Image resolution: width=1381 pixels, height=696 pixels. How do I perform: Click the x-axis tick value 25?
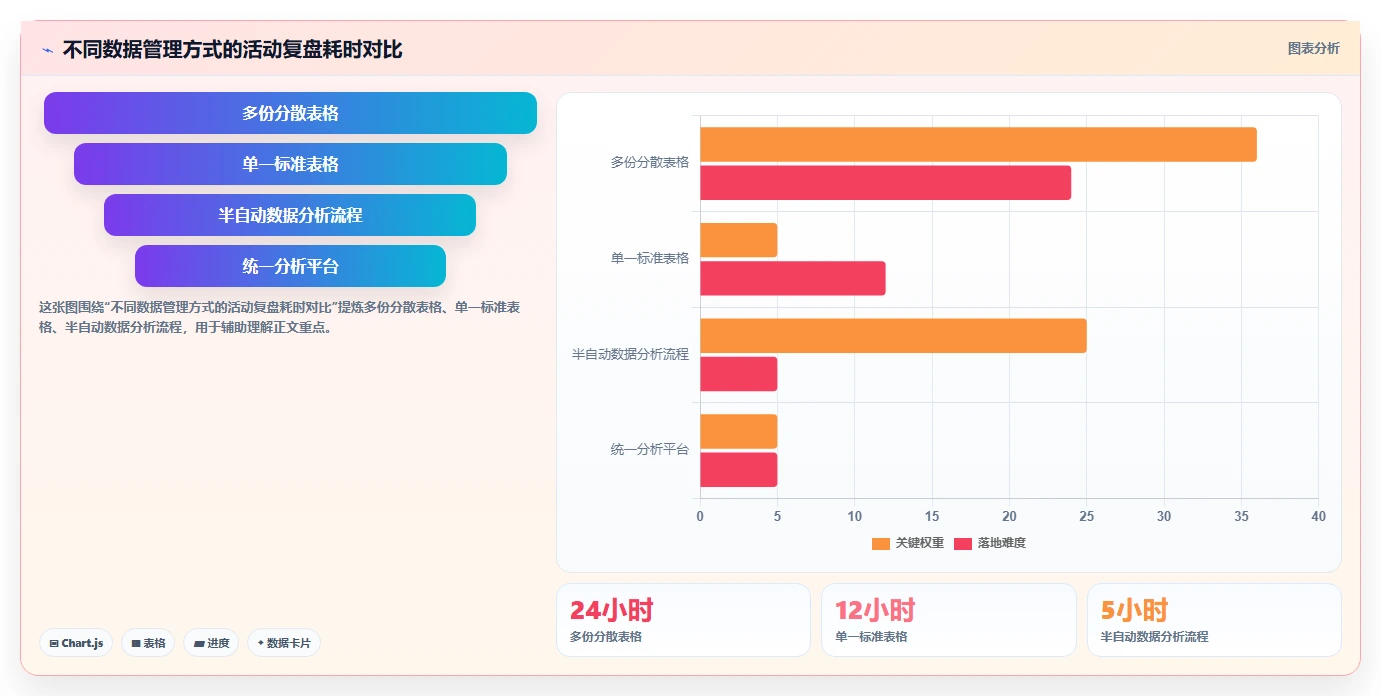pos(1086,516)
